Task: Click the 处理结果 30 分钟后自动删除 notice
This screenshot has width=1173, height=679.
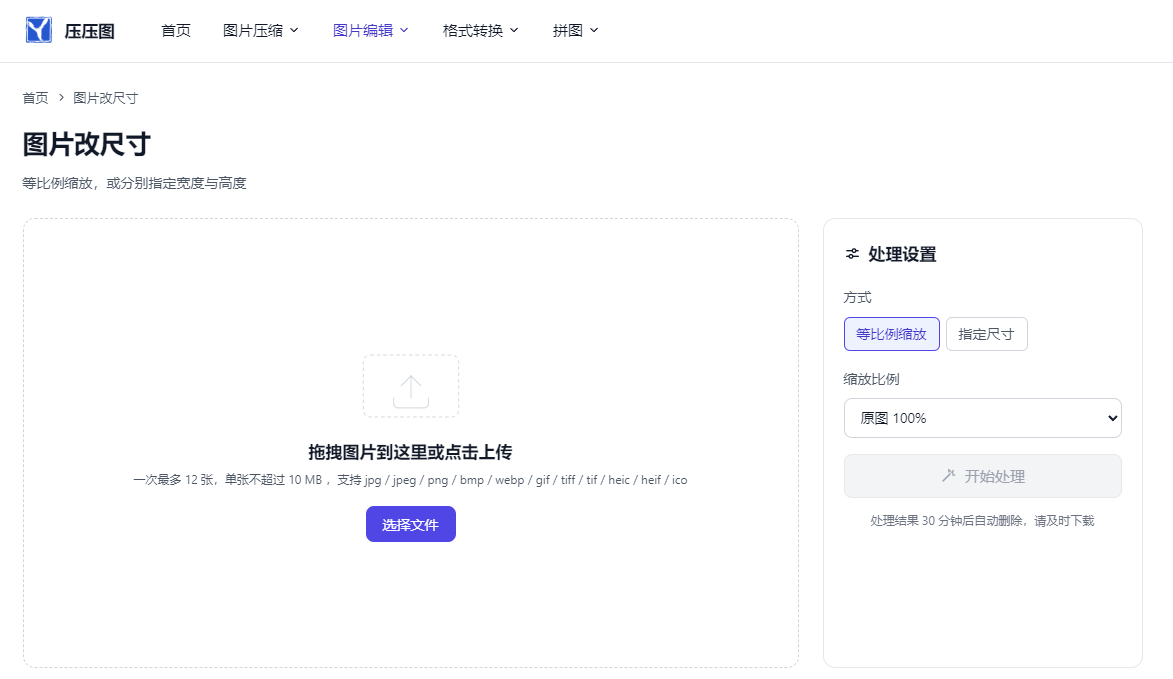Action: click(982, 520)
